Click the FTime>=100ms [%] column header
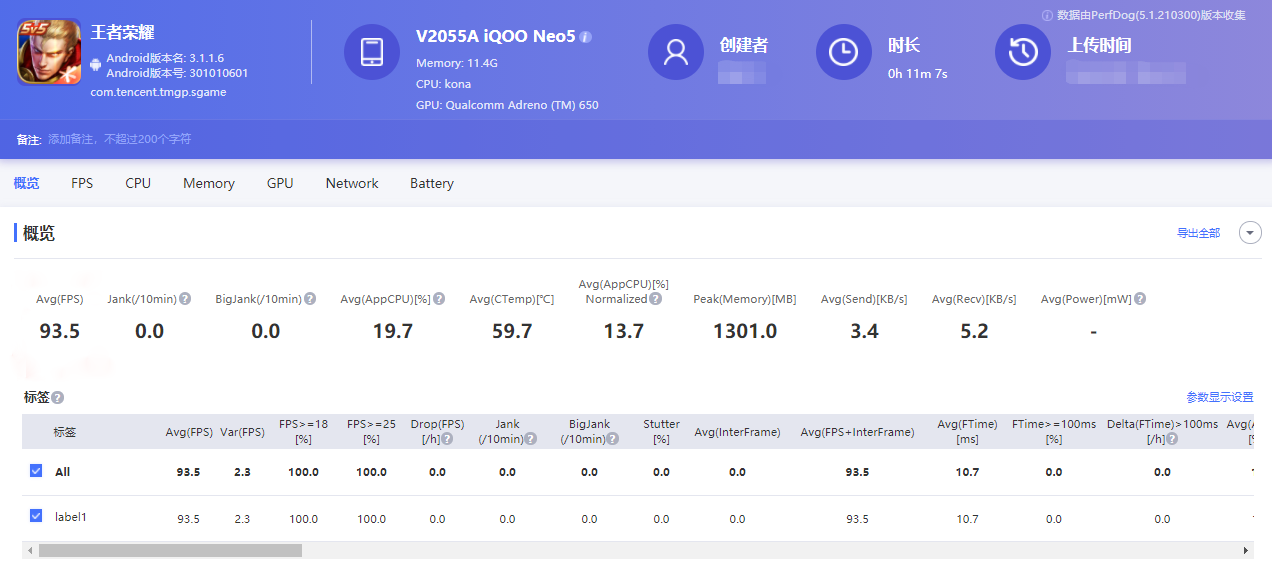 click(x=1054, y=431)
